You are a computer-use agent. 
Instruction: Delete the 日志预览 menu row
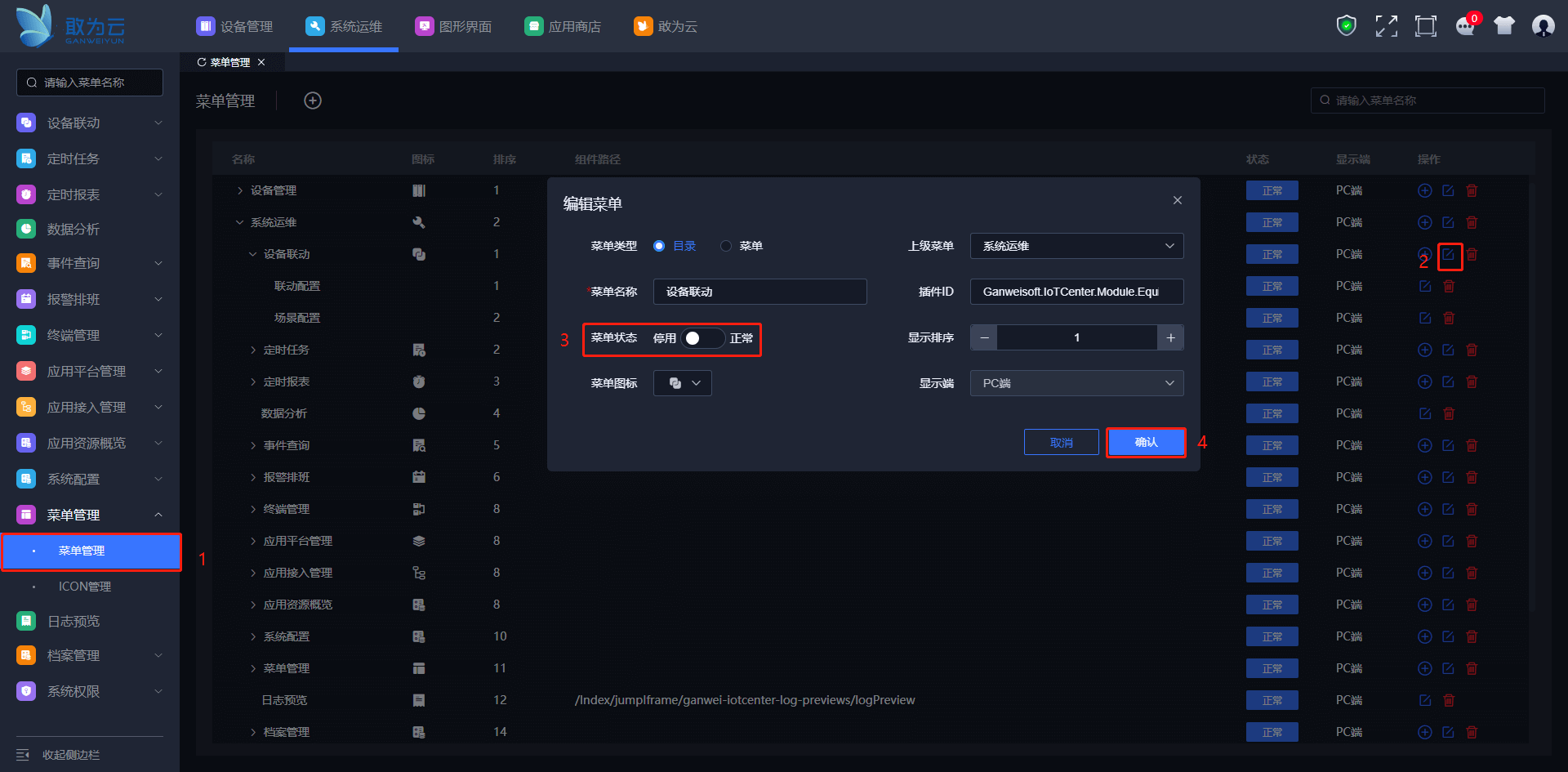(1449, 700)
